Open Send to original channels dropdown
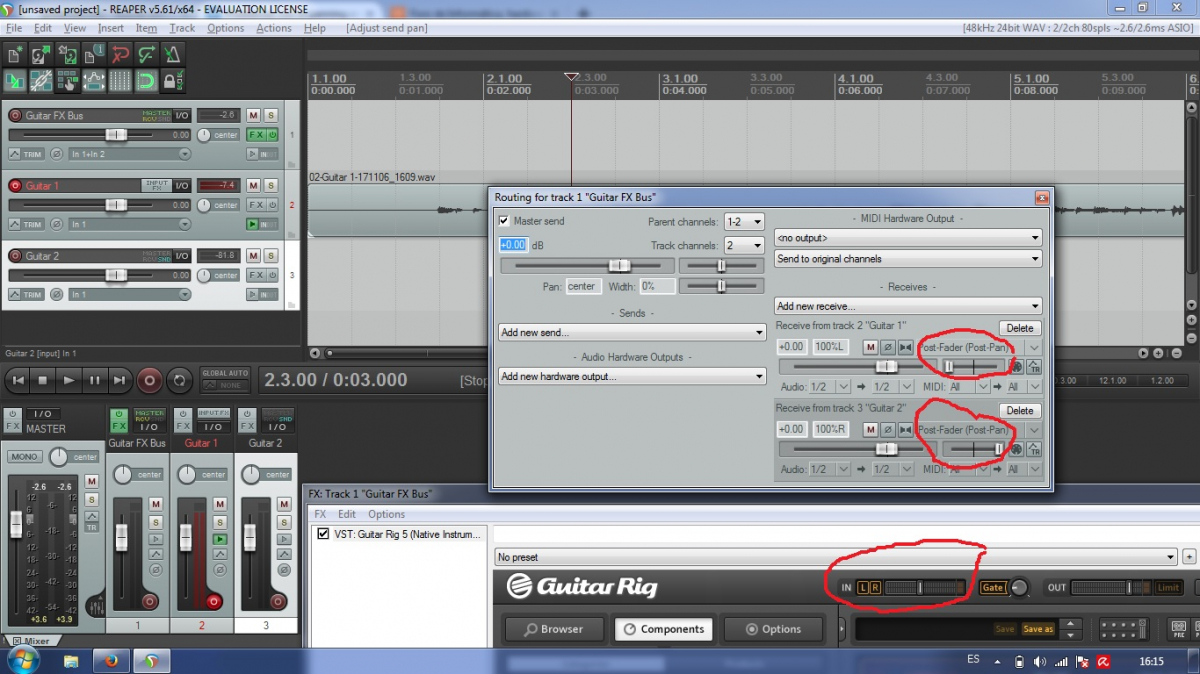The width and height of the screenshot is (1200, 674). (x=908, y=259)
